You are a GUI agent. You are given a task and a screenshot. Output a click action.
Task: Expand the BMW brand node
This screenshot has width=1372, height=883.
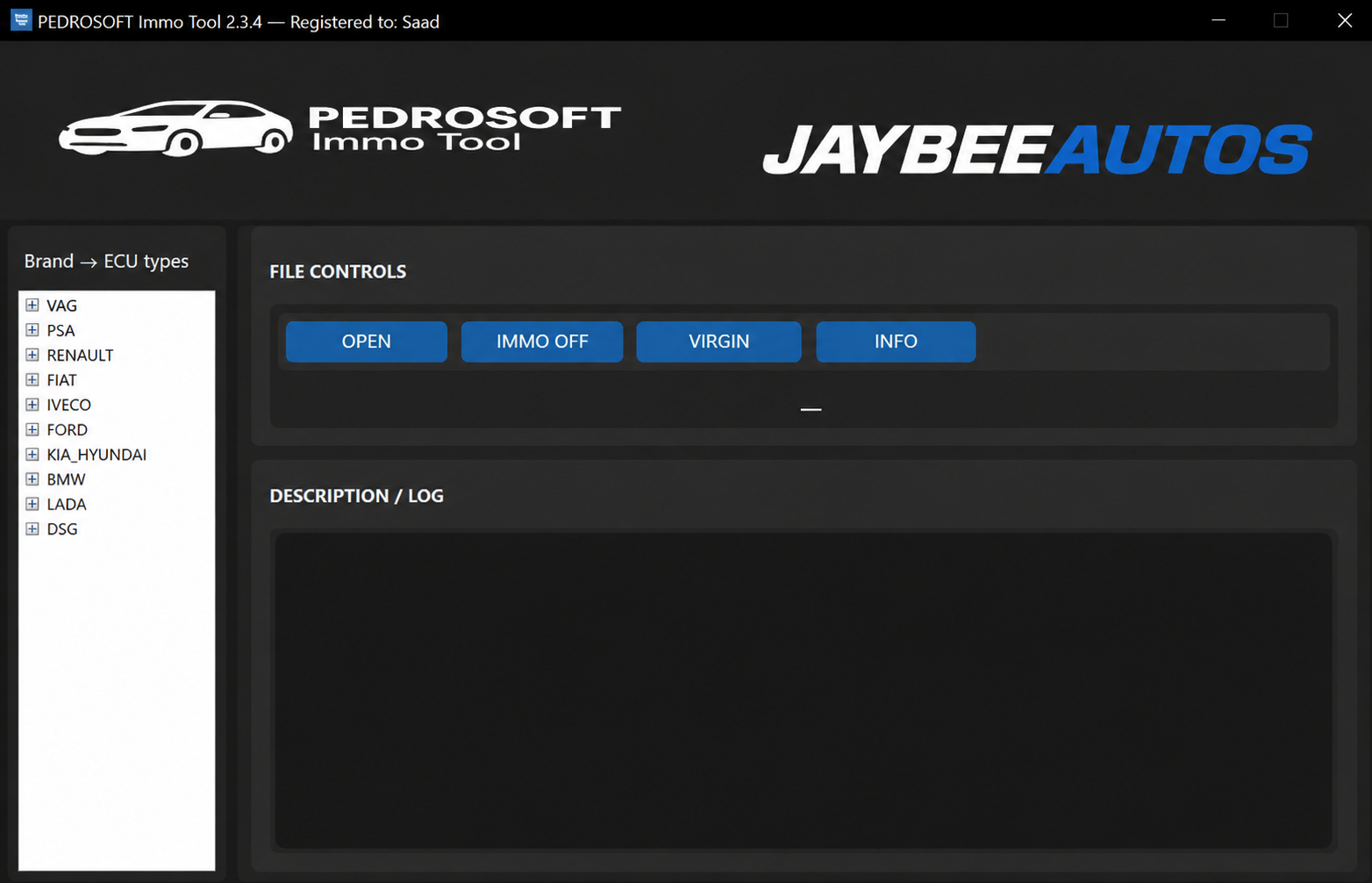[x=32, y=479]
